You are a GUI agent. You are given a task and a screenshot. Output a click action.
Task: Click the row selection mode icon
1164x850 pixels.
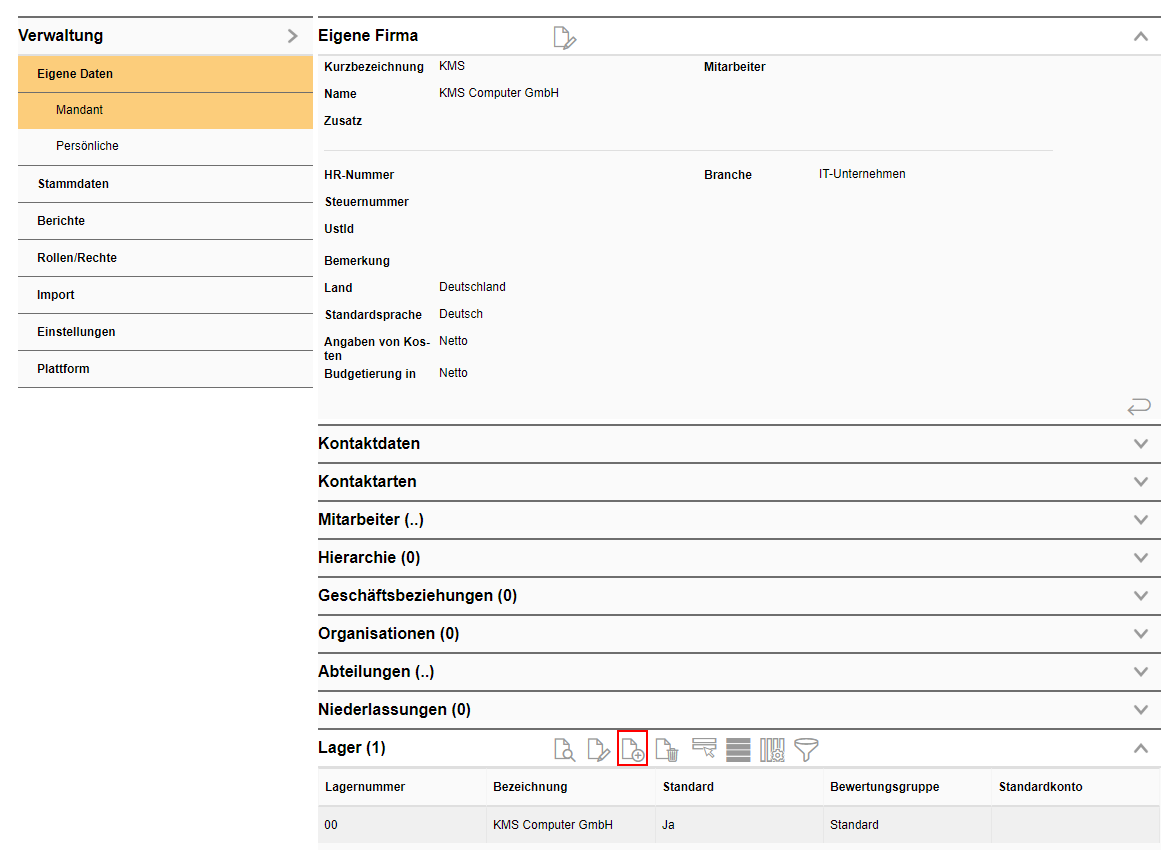click(704, 749)
